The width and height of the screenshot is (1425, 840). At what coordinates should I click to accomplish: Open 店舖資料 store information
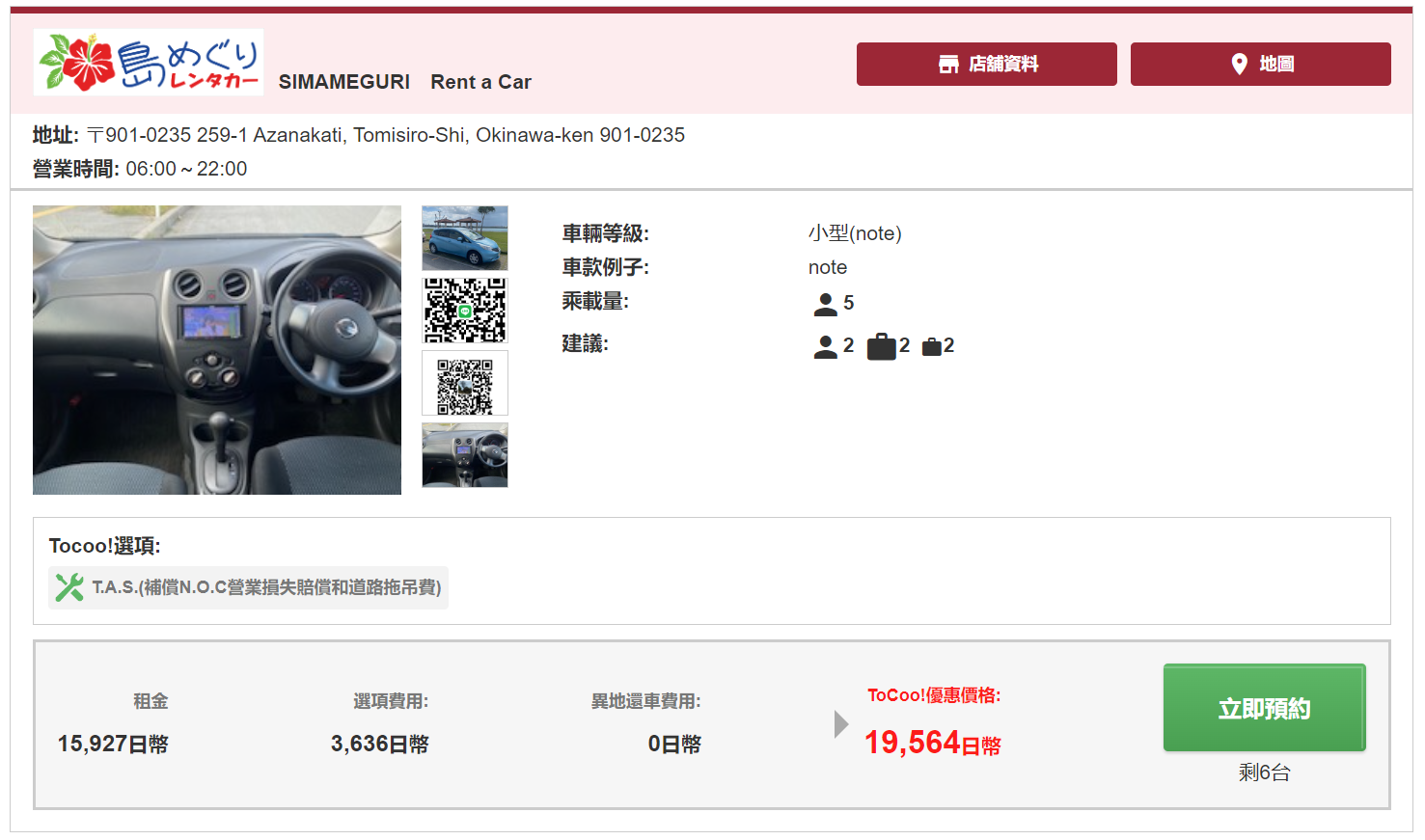(x=987, y=64)
